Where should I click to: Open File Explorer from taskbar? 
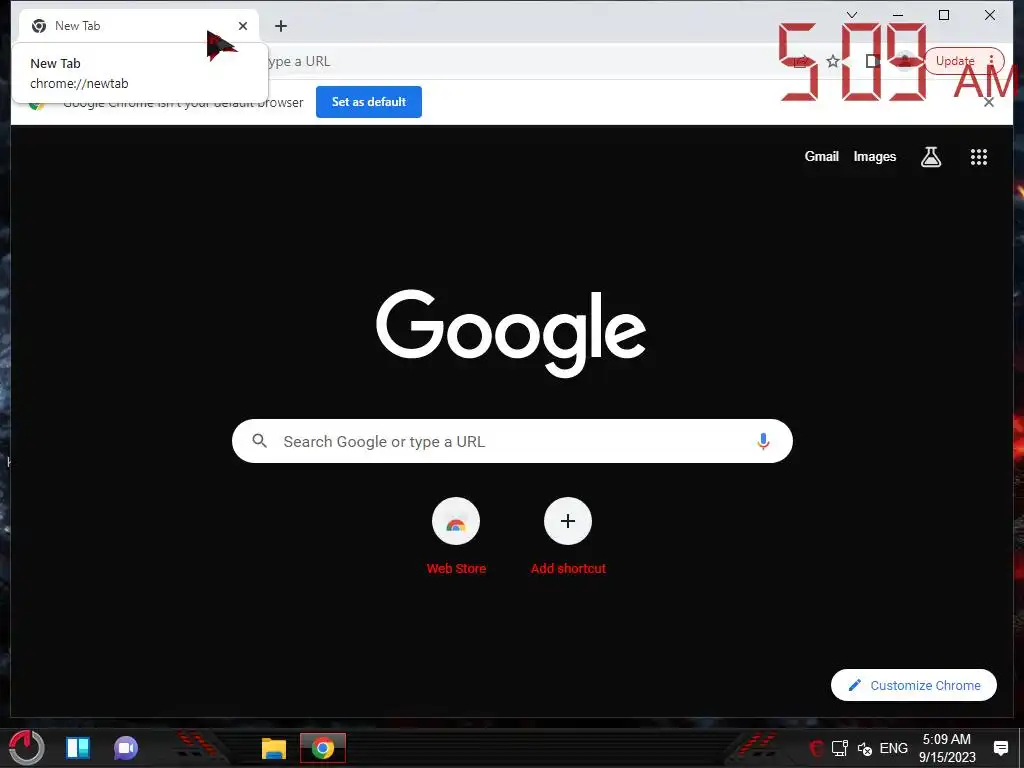click(x=274, y=748)
